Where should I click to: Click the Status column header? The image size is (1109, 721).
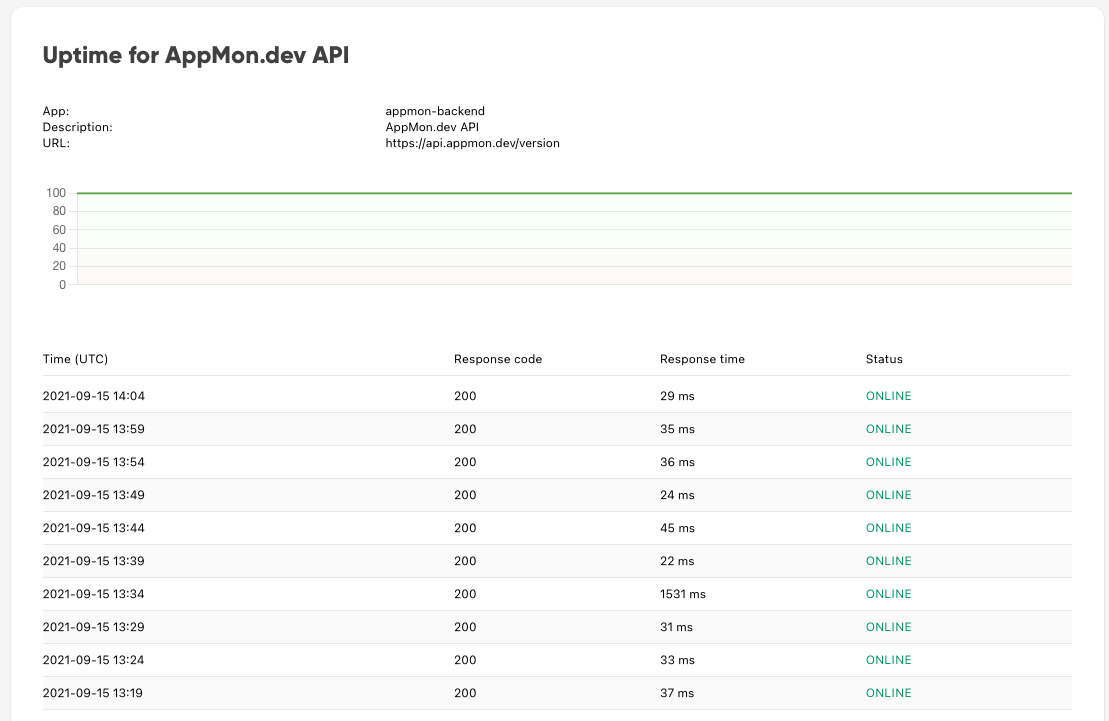[x=884, y=359]
